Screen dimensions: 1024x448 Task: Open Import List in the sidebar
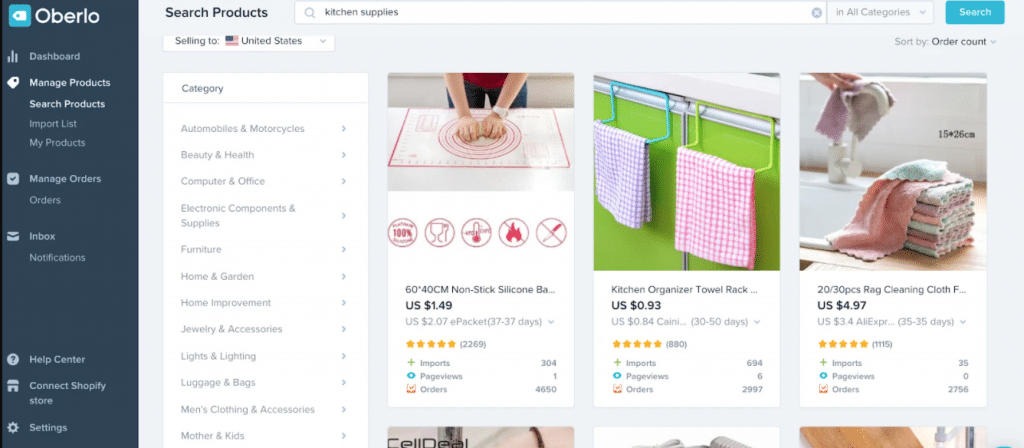tap(53, 123)
